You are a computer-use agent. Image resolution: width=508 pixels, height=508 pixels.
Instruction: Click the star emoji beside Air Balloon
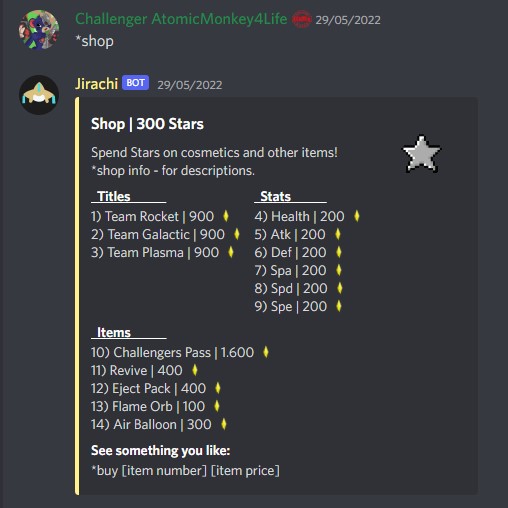point(224,424)
